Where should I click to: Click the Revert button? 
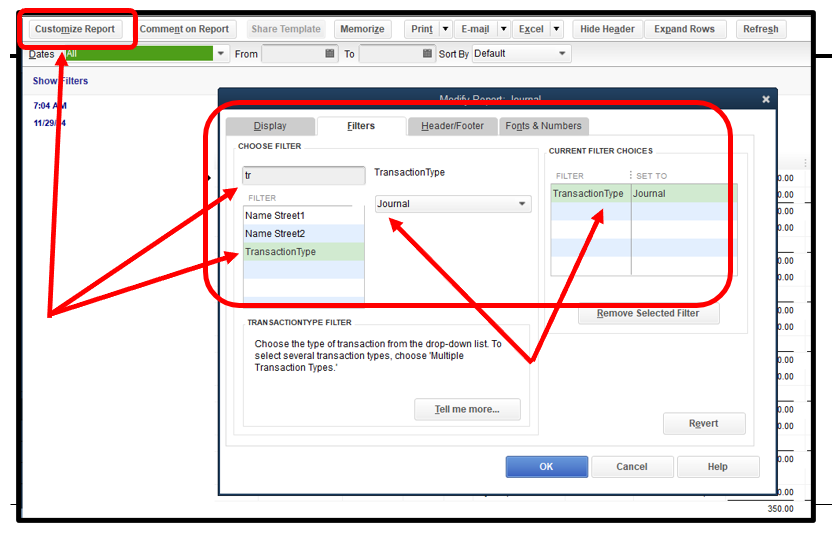coord(704,424)
